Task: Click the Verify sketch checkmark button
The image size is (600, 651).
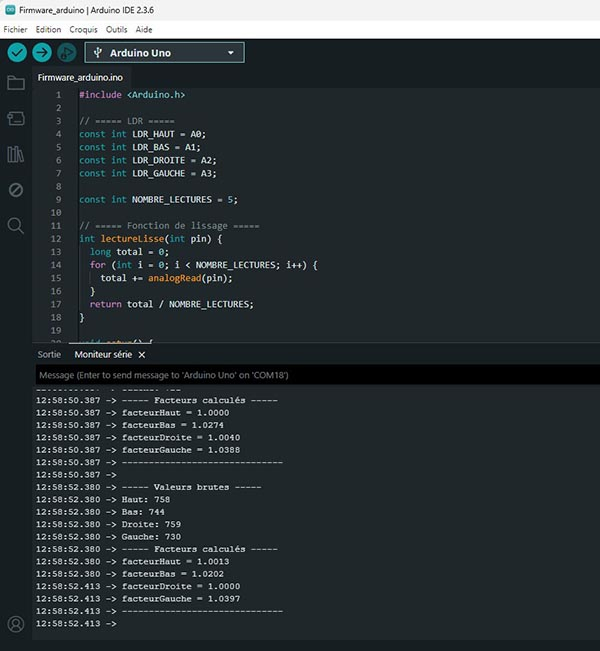Action: coord(17,52)
